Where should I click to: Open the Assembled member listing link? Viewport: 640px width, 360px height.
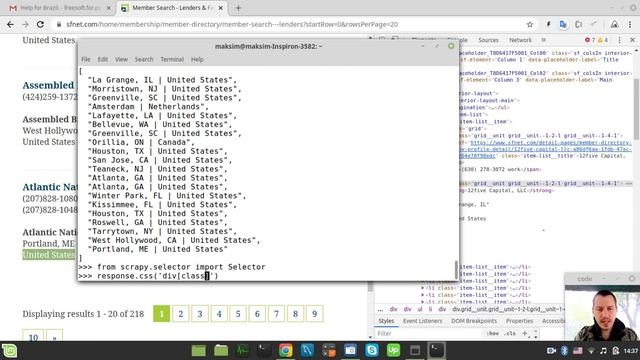coord(49,85)
